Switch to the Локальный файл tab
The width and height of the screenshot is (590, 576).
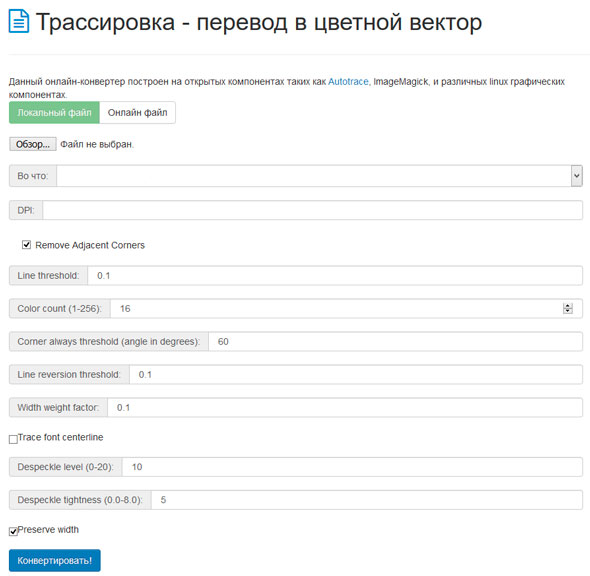(54, 112)
